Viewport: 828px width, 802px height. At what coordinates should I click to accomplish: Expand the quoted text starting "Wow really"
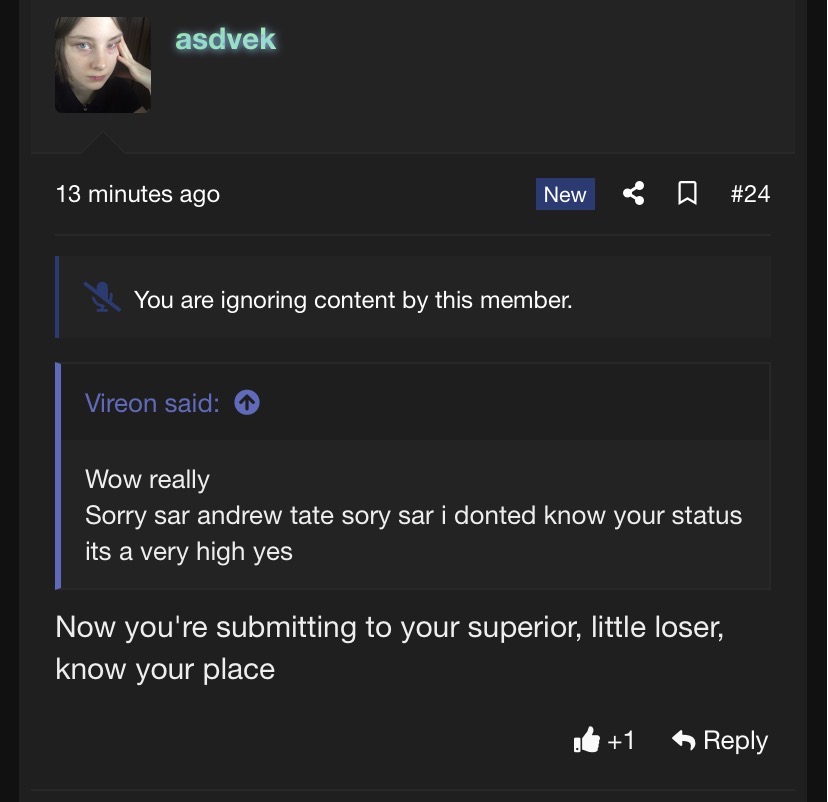pos(147,479)
